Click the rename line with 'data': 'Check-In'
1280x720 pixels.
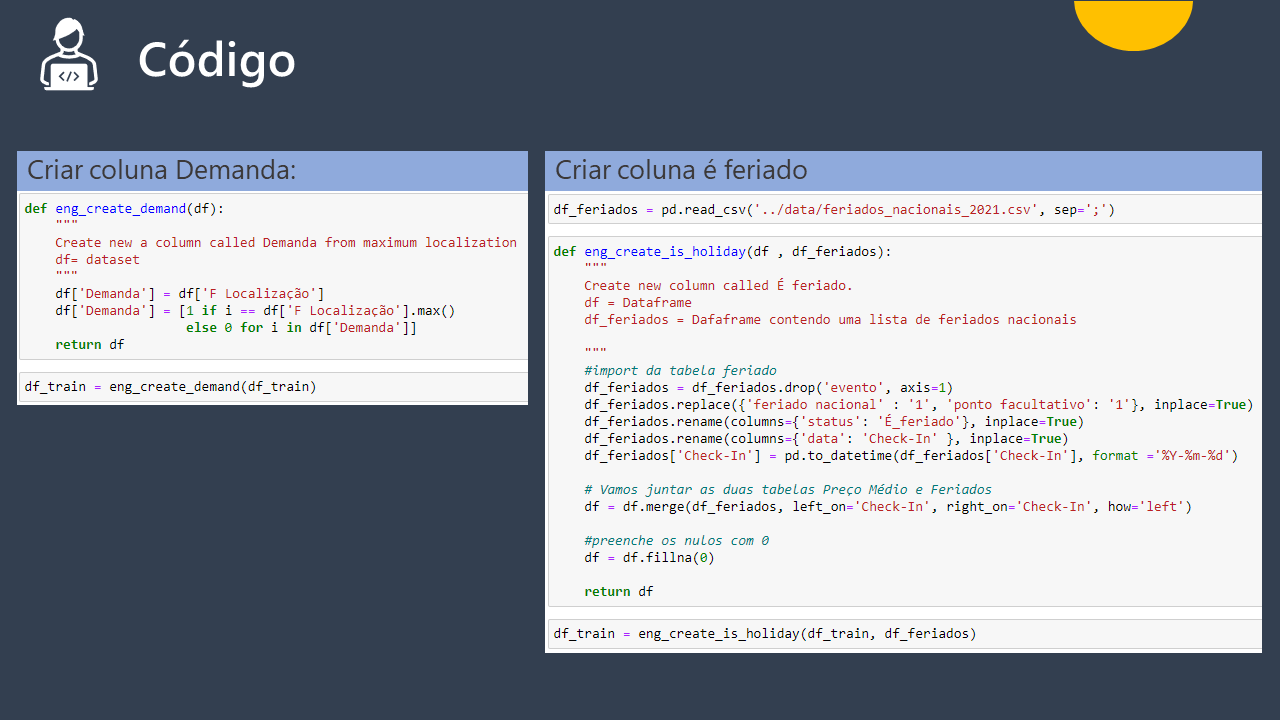[826, 439]
